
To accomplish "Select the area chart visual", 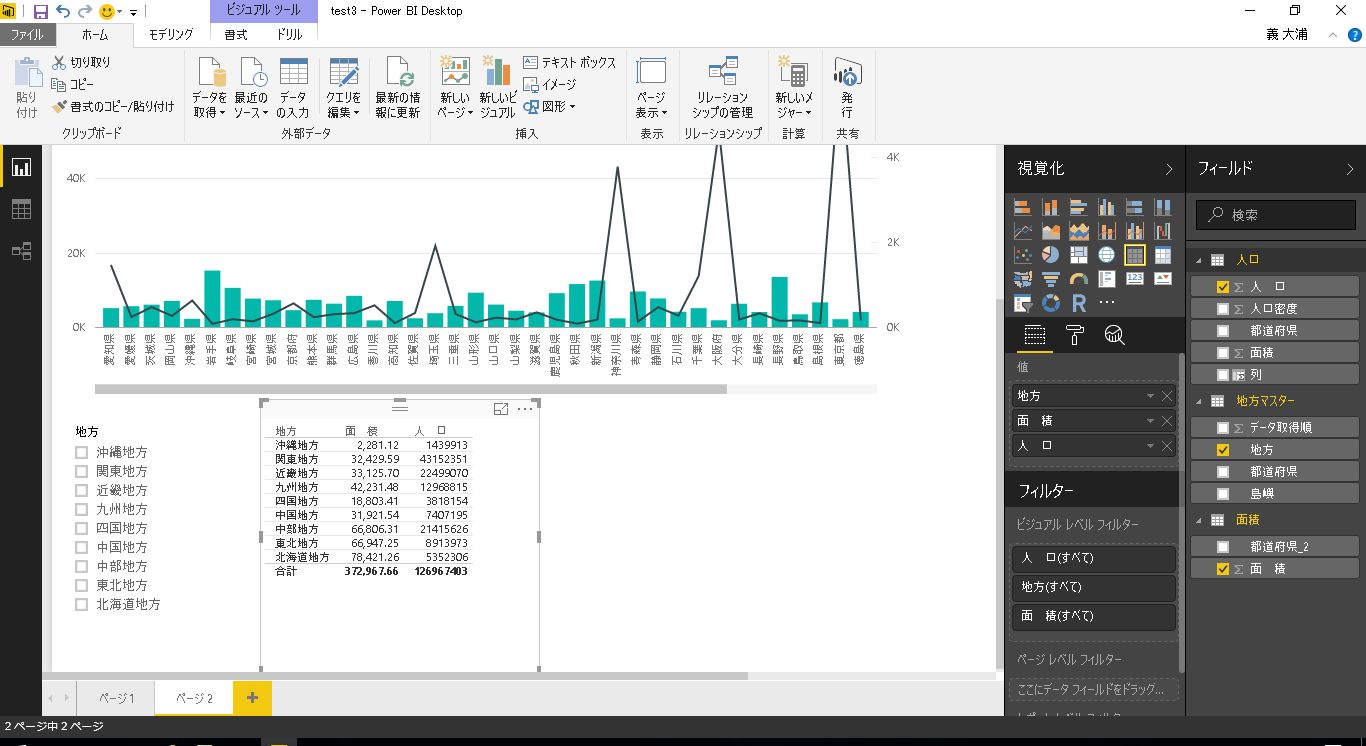I will pyautogui.click(x=1051, y=232).
